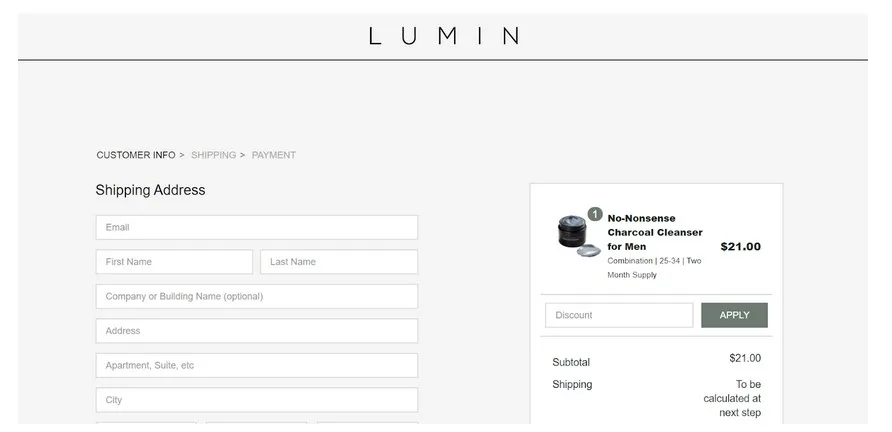
Task: Click into the First Name field
Action: [x=174, y=262]
